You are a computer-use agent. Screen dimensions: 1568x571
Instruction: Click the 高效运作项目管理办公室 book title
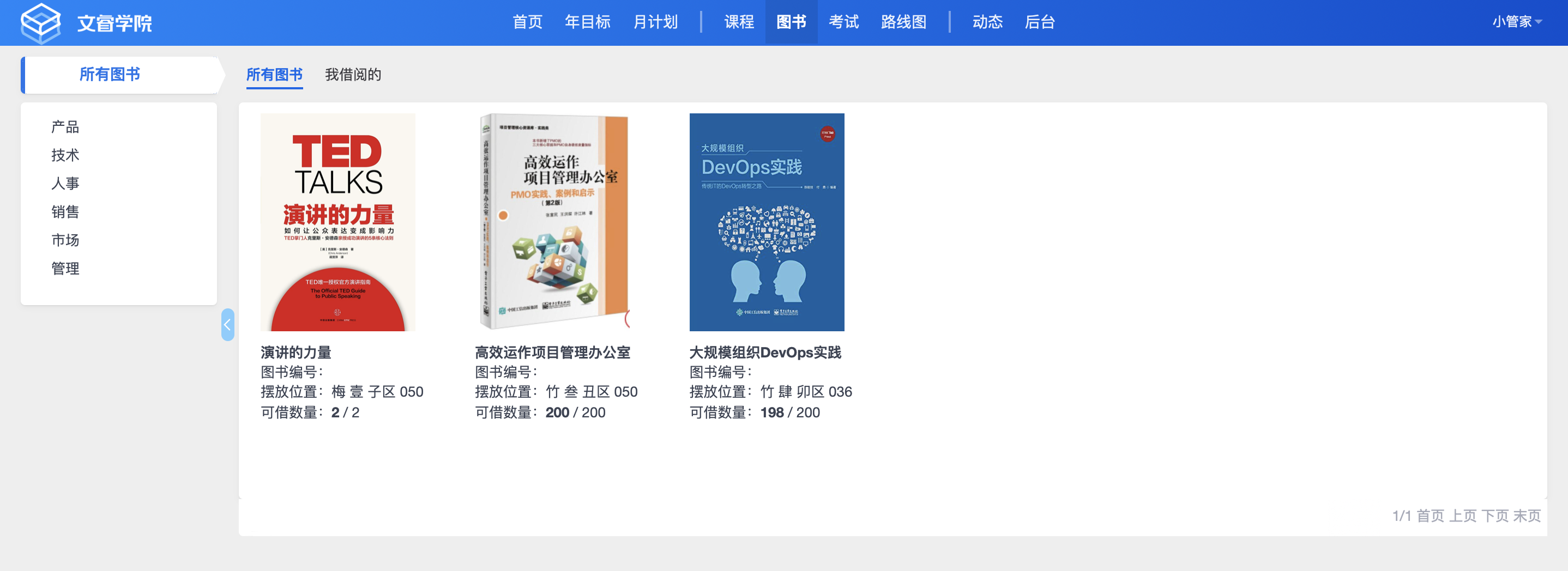tap(553, 352)
